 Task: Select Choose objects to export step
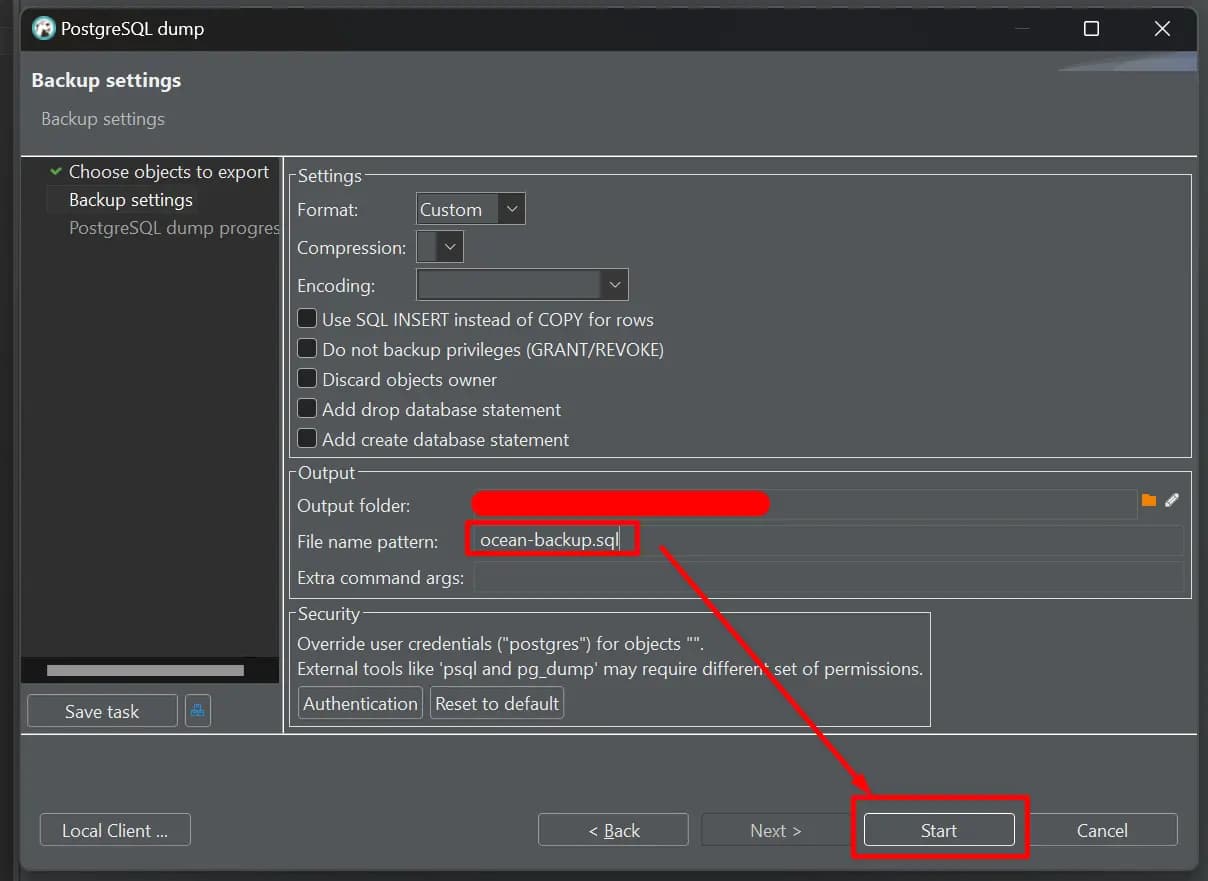tap(168, 172)
